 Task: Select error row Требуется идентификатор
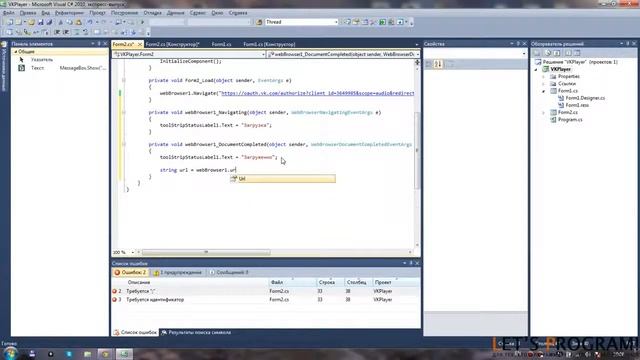[x=266, y=300]
